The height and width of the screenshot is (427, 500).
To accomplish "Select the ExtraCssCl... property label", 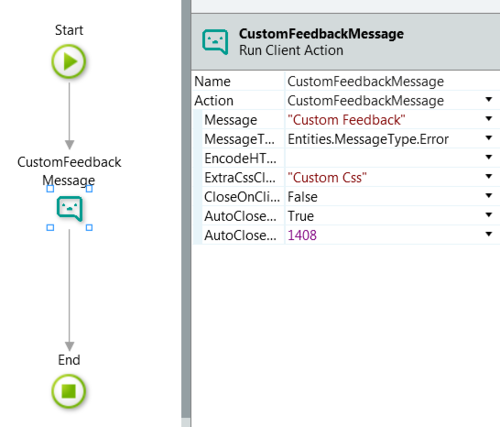I will pos(240,178).
